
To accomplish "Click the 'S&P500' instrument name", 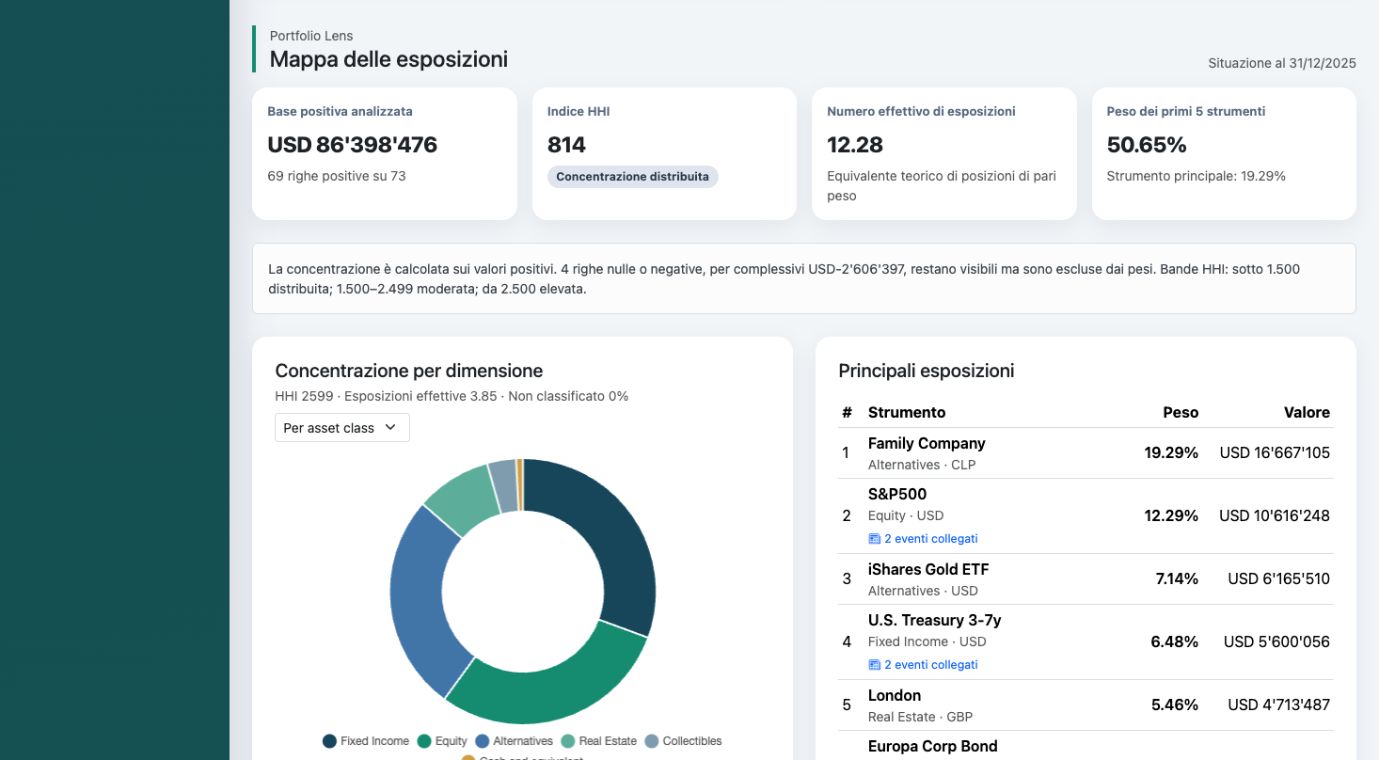I will [x=897, y=494].
